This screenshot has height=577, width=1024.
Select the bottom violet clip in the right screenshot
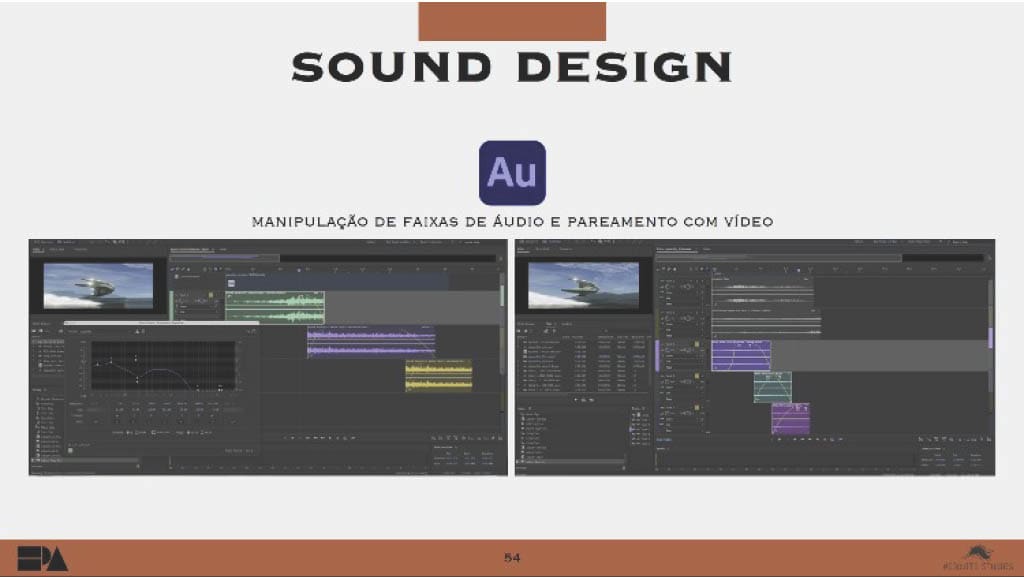(790, 419)
